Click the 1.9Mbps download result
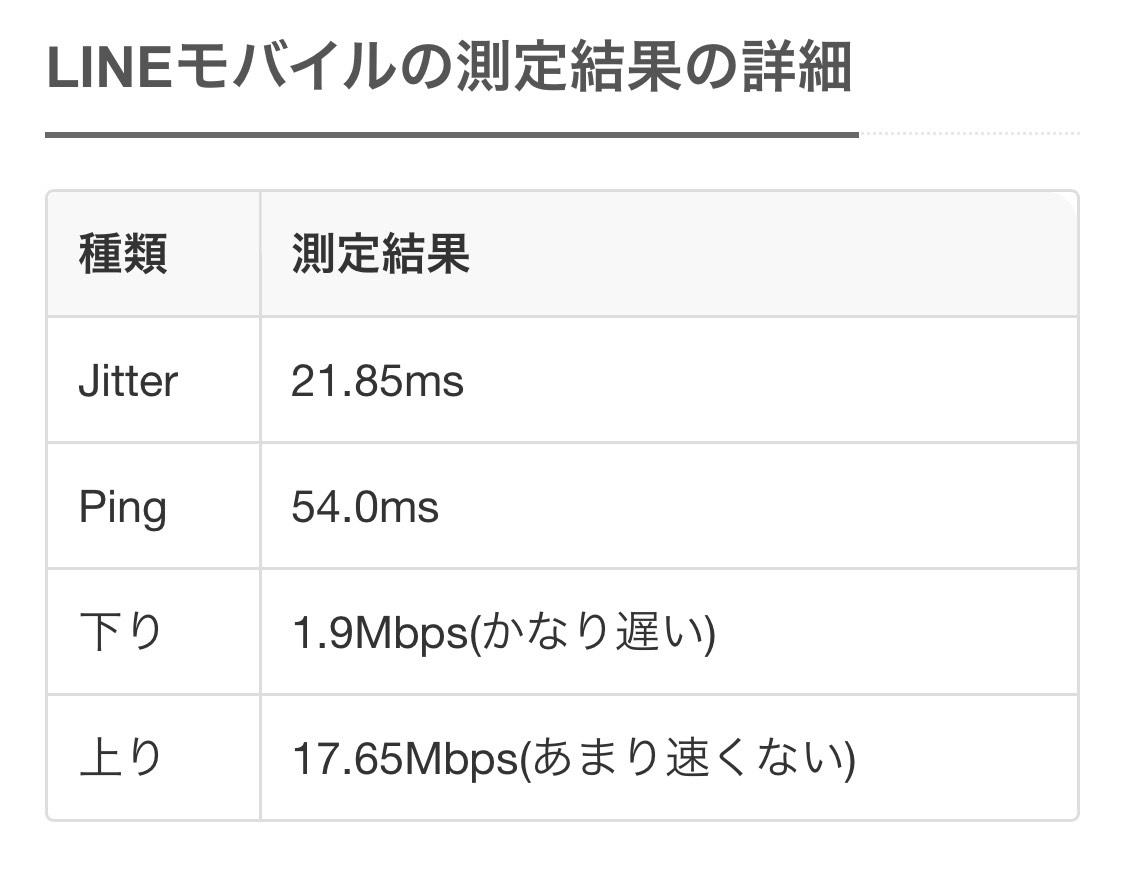This screenshot has height=874, width=1125. (380, 634)
